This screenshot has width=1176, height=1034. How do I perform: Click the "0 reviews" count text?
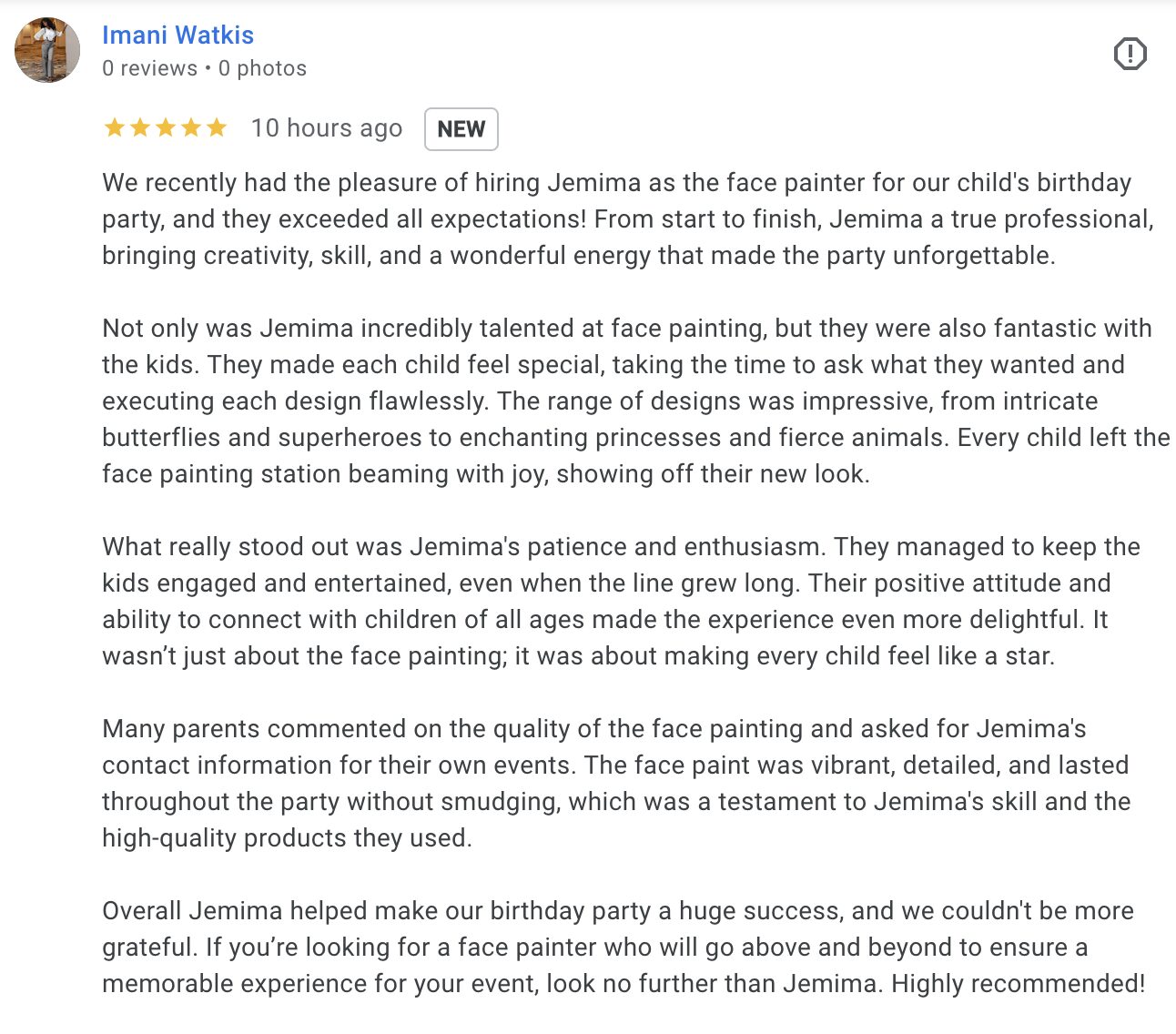coord(149,68)
